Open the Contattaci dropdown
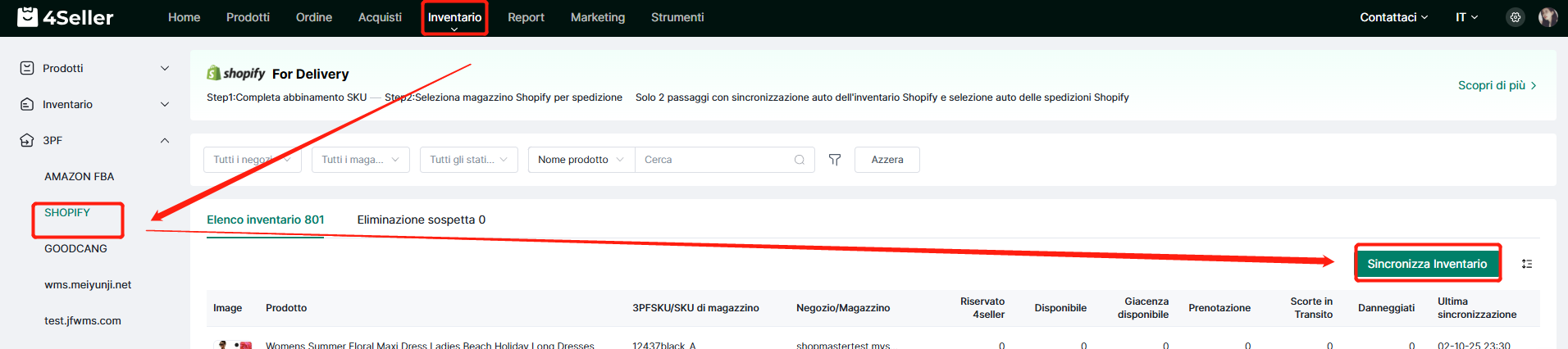Image resolution: width=1568 pixels, height=349 pixels. coord(1394,17)
